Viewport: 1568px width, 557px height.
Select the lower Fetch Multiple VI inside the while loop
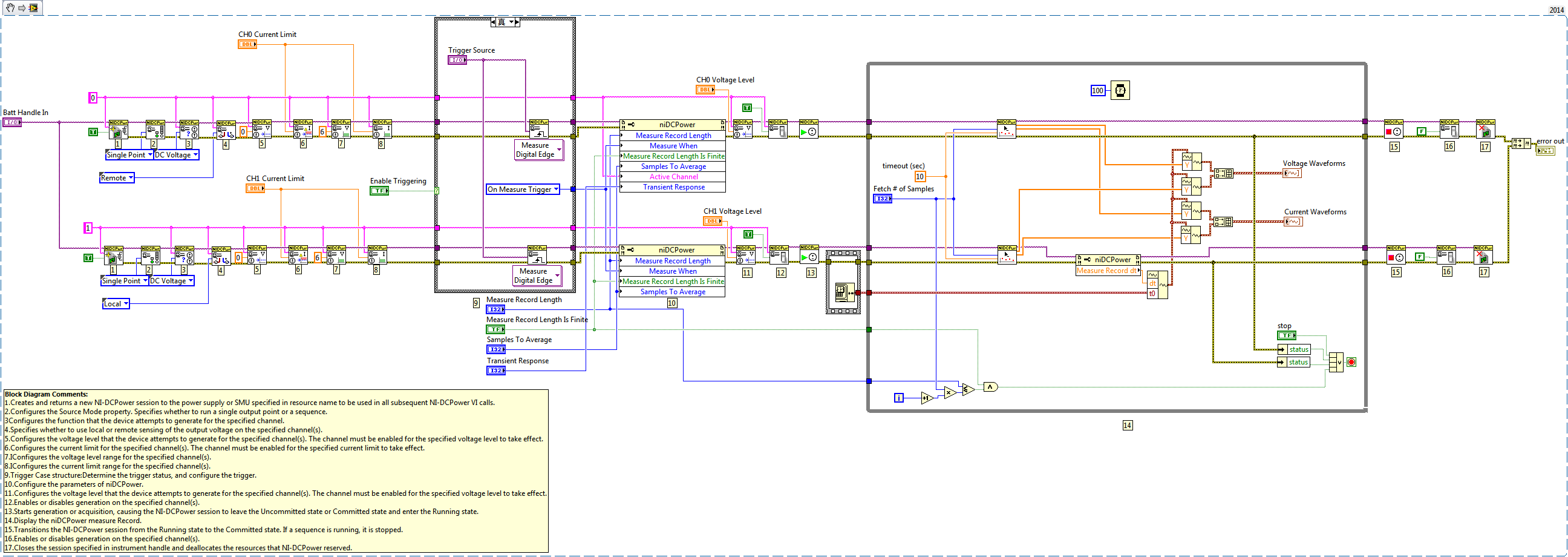[1007, 255]
